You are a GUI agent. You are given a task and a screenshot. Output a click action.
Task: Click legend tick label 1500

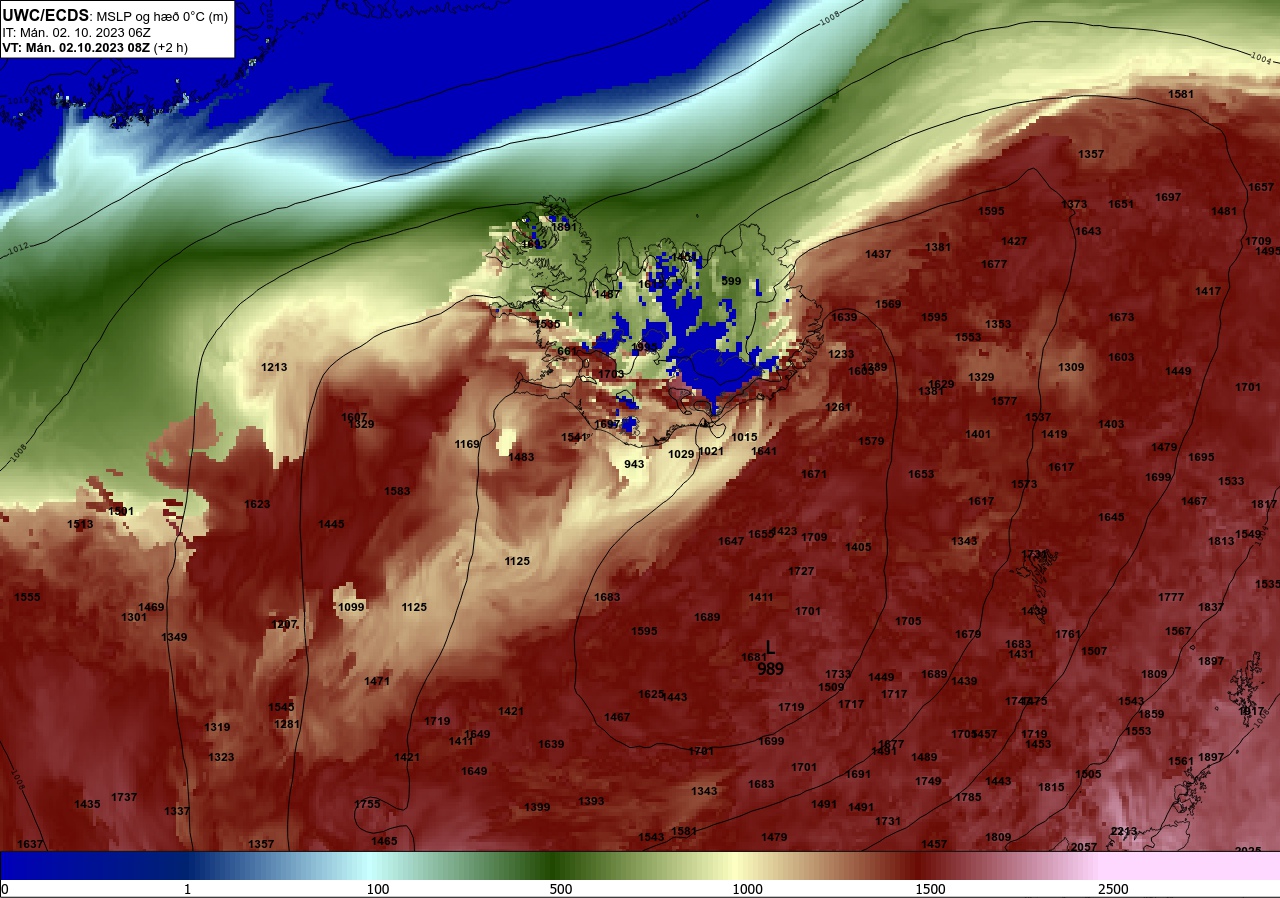point(930,889)
